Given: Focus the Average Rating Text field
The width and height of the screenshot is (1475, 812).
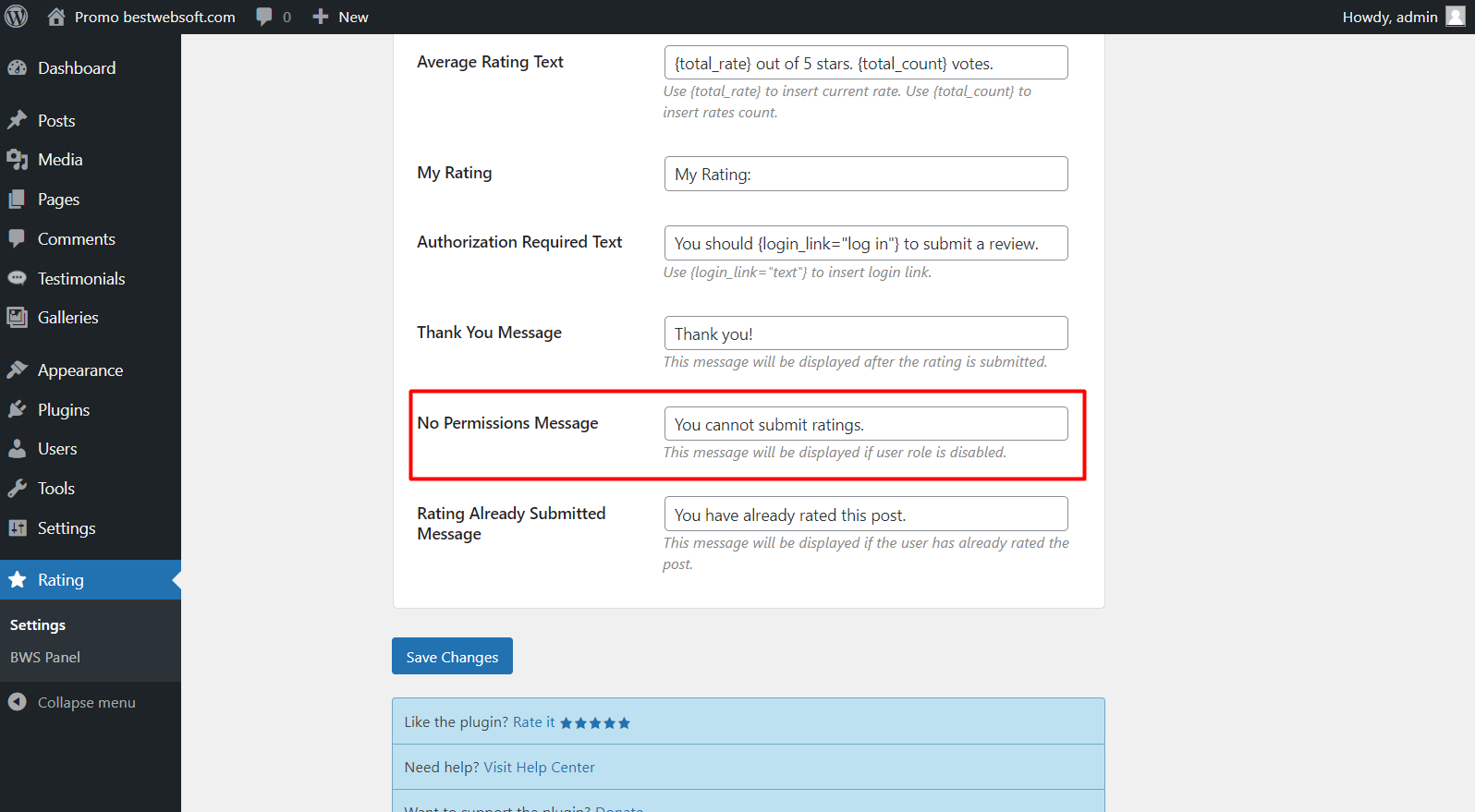Looking at the screenshot, I should 866,63.
